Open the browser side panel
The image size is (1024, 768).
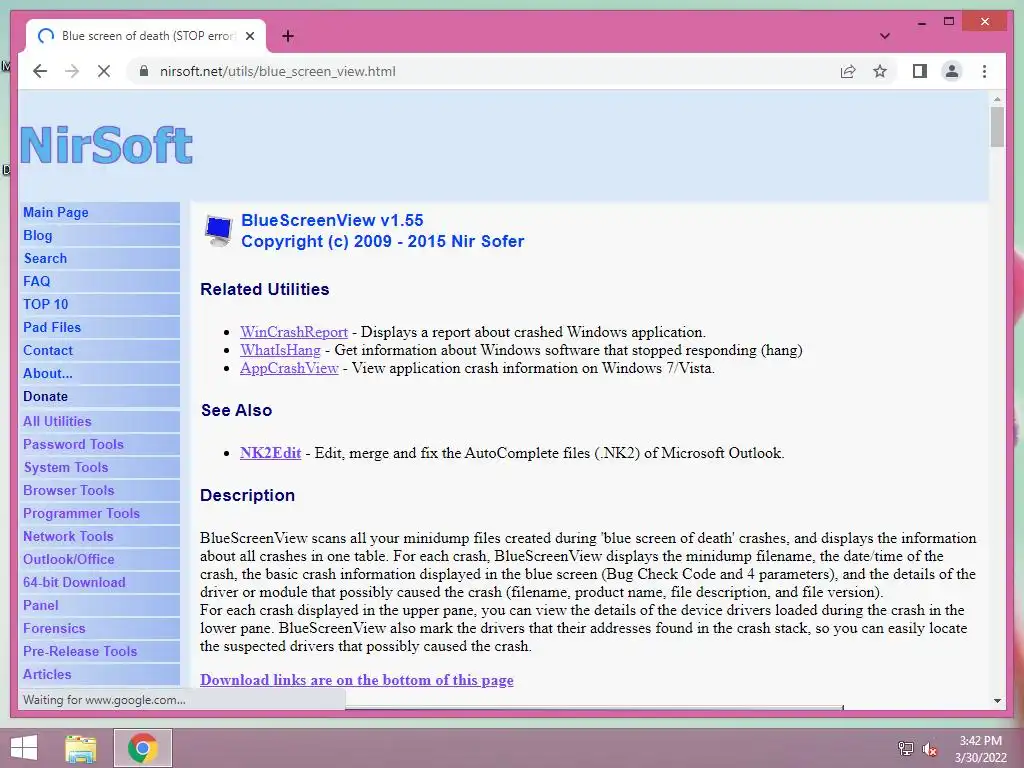coord(920,71)
